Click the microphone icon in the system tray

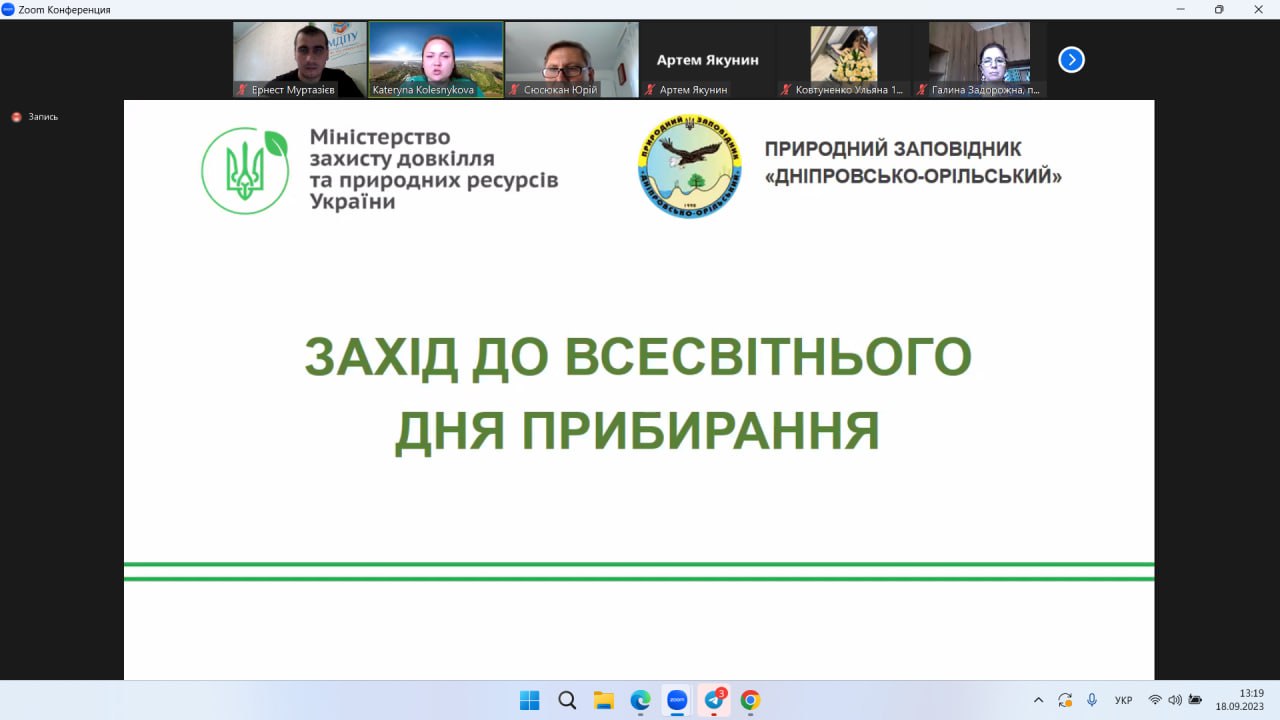[1092, 700]
